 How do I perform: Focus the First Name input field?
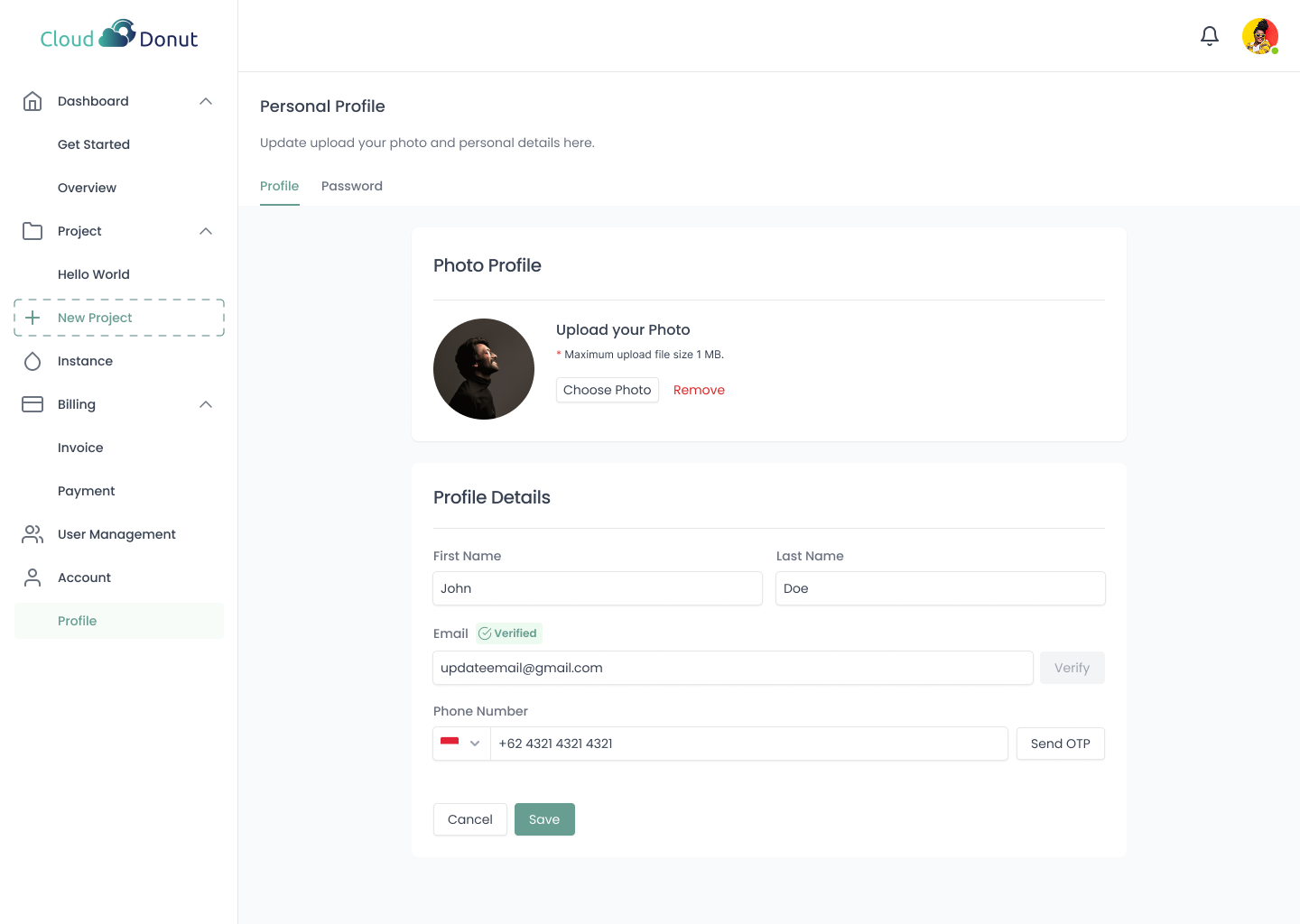click(x=598, y=588)
